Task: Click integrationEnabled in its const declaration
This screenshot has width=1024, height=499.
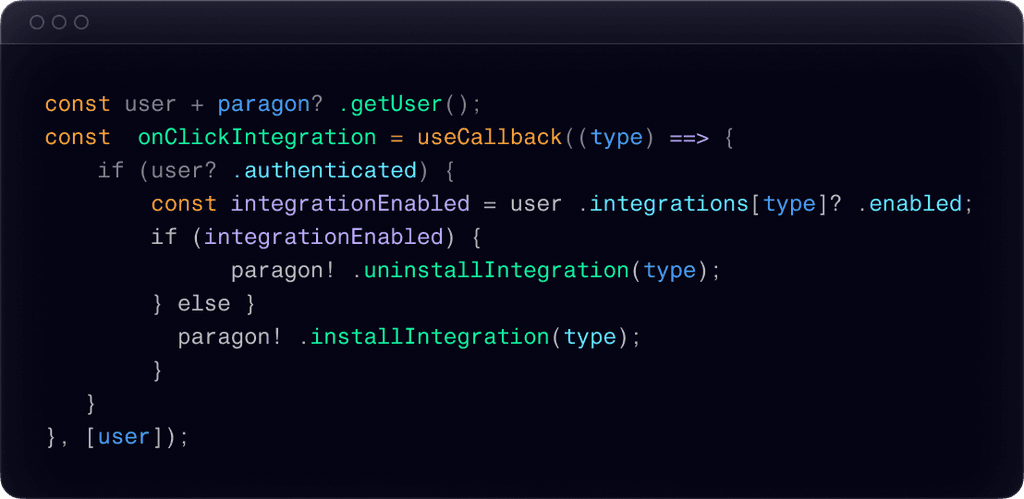Action: point(350,204)
